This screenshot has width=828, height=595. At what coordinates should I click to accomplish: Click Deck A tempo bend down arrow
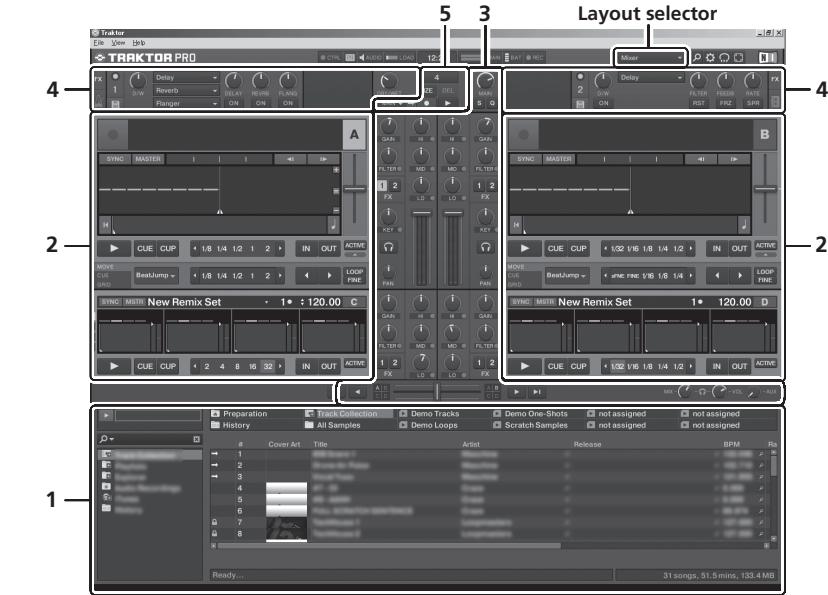tap(290, 159)
